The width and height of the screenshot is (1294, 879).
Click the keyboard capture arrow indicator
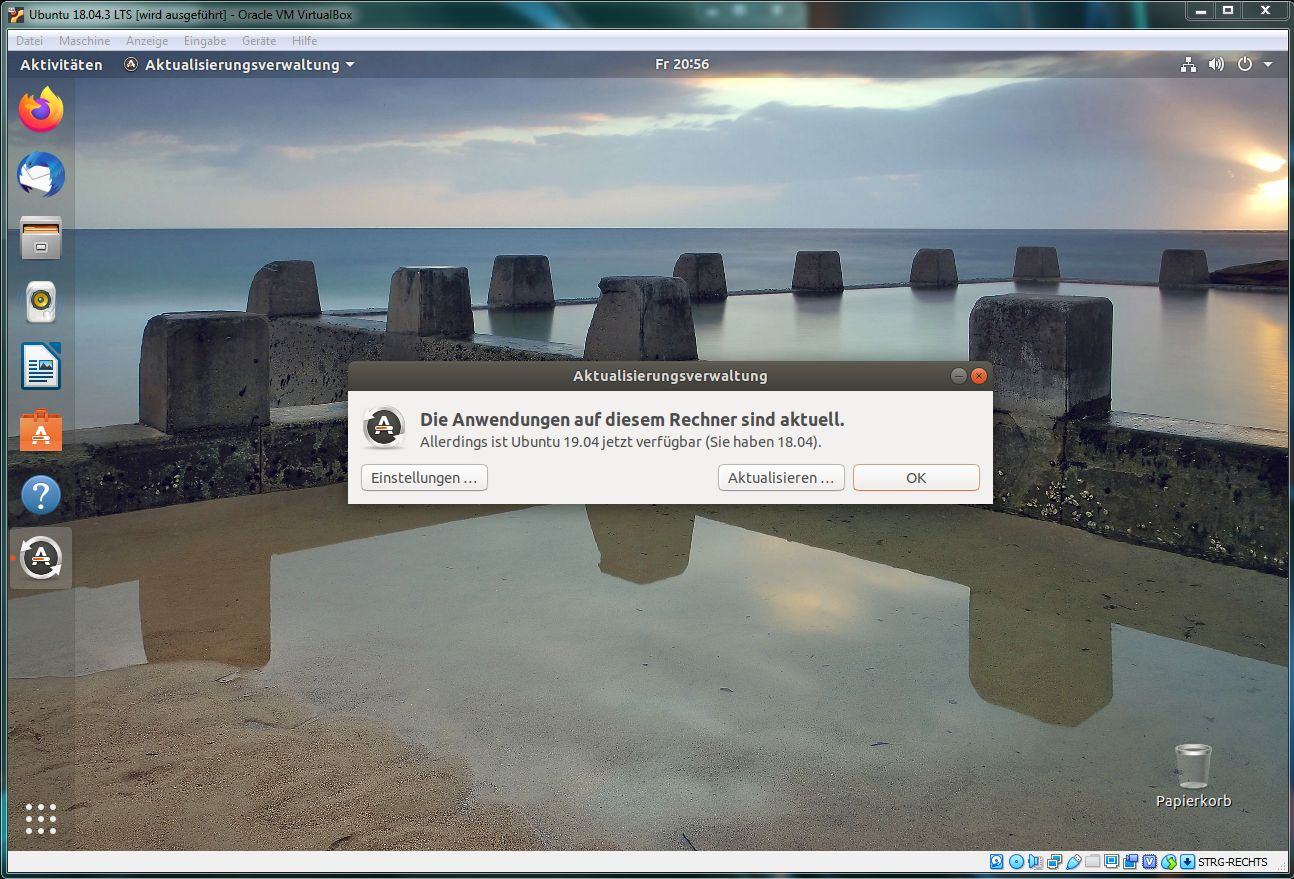[1188, 862]
